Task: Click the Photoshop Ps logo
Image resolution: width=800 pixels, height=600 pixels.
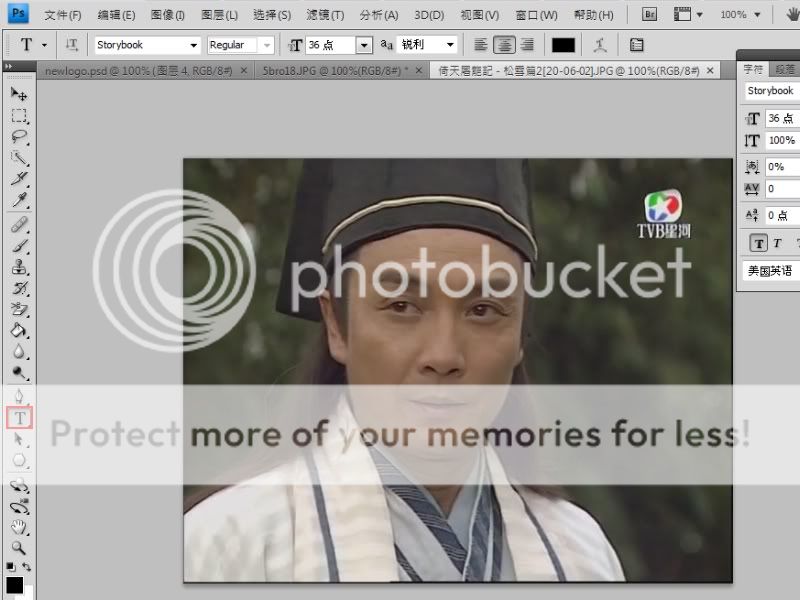Action: 18,14
